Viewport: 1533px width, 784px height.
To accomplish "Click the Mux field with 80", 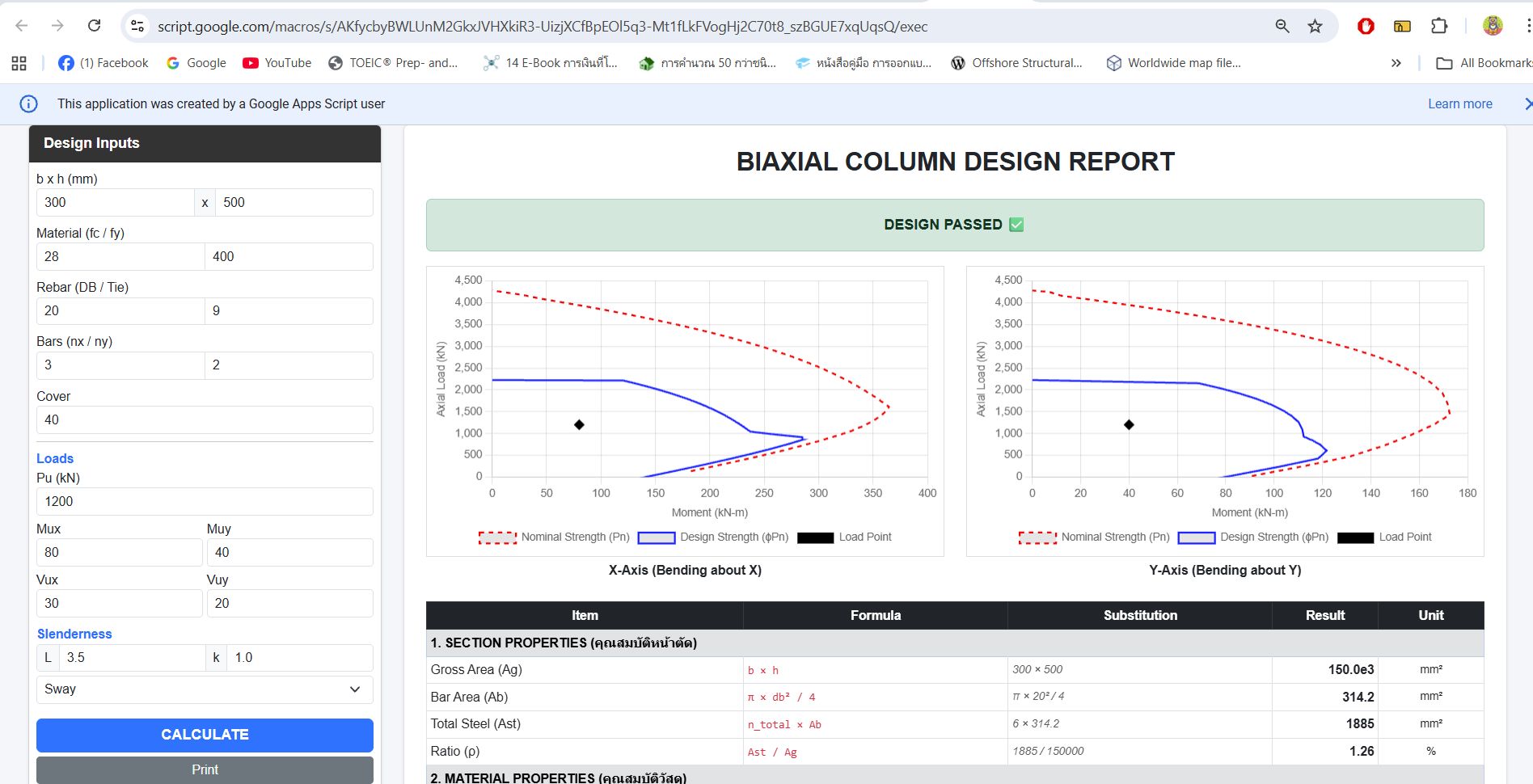I will coord(119,552).
